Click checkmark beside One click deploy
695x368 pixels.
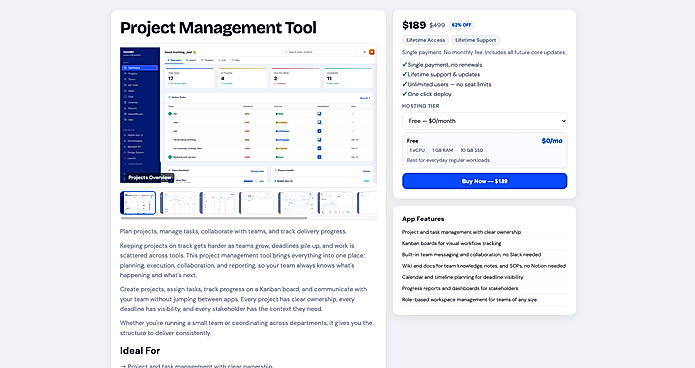click(x=405, y=94)
